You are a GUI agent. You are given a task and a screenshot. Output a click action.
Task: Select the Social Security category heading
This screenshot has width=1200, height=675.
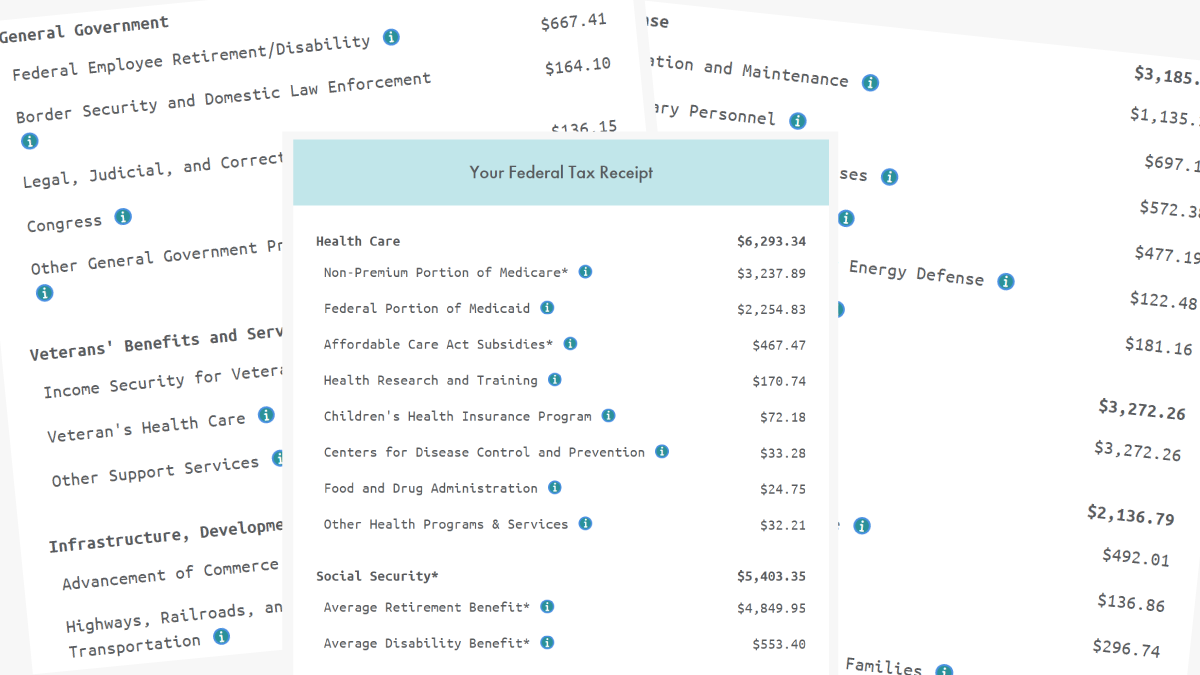tap(377, 576)
